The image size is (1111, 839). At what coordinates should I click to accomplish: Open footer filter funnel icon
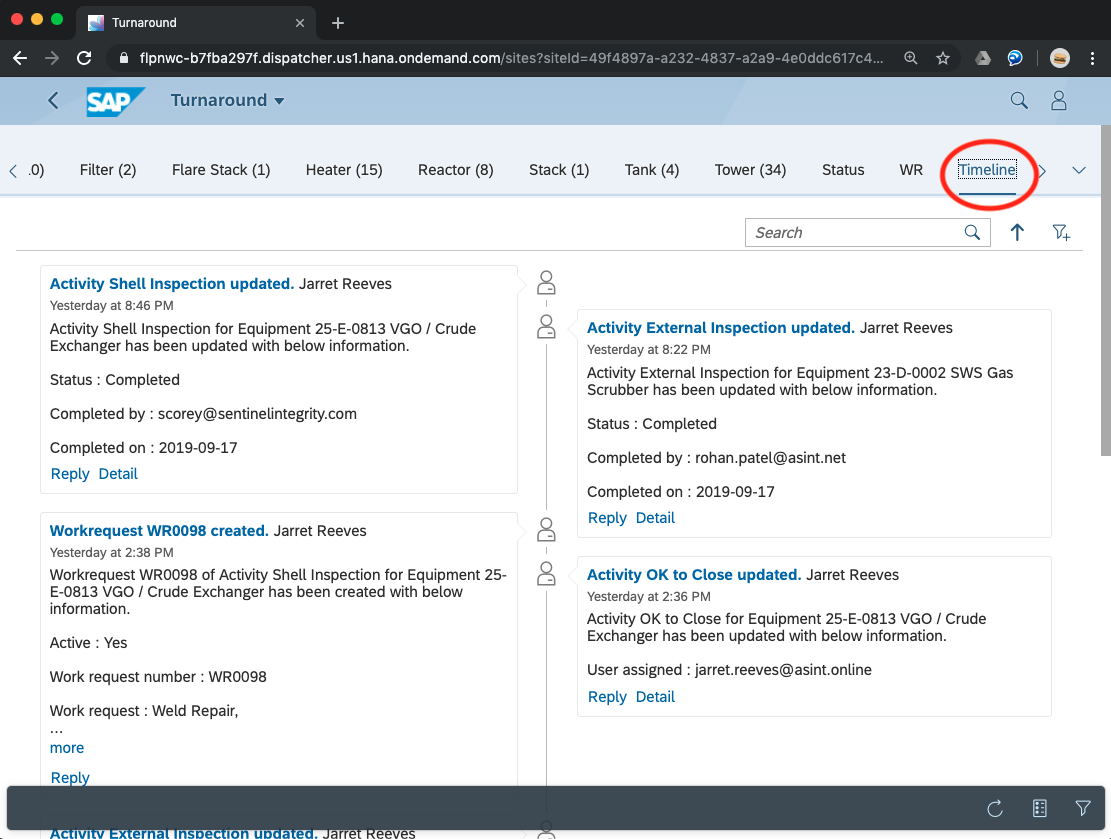[x=1083, y=809]
